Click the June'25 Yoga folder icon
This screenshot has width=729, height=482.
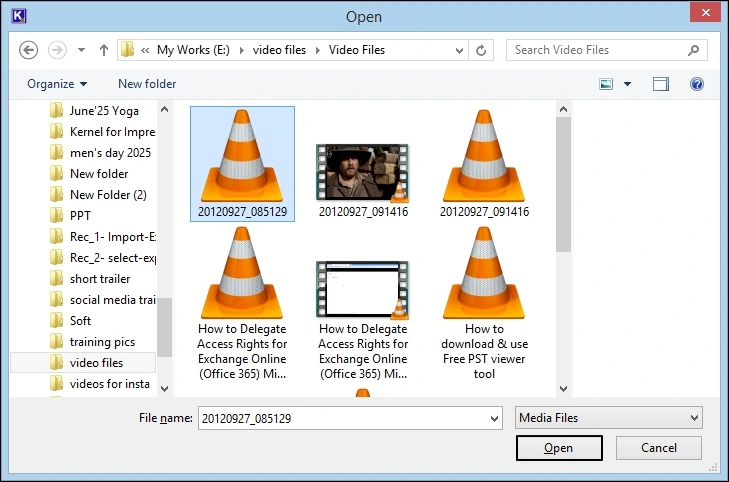(x=56, y=111)
